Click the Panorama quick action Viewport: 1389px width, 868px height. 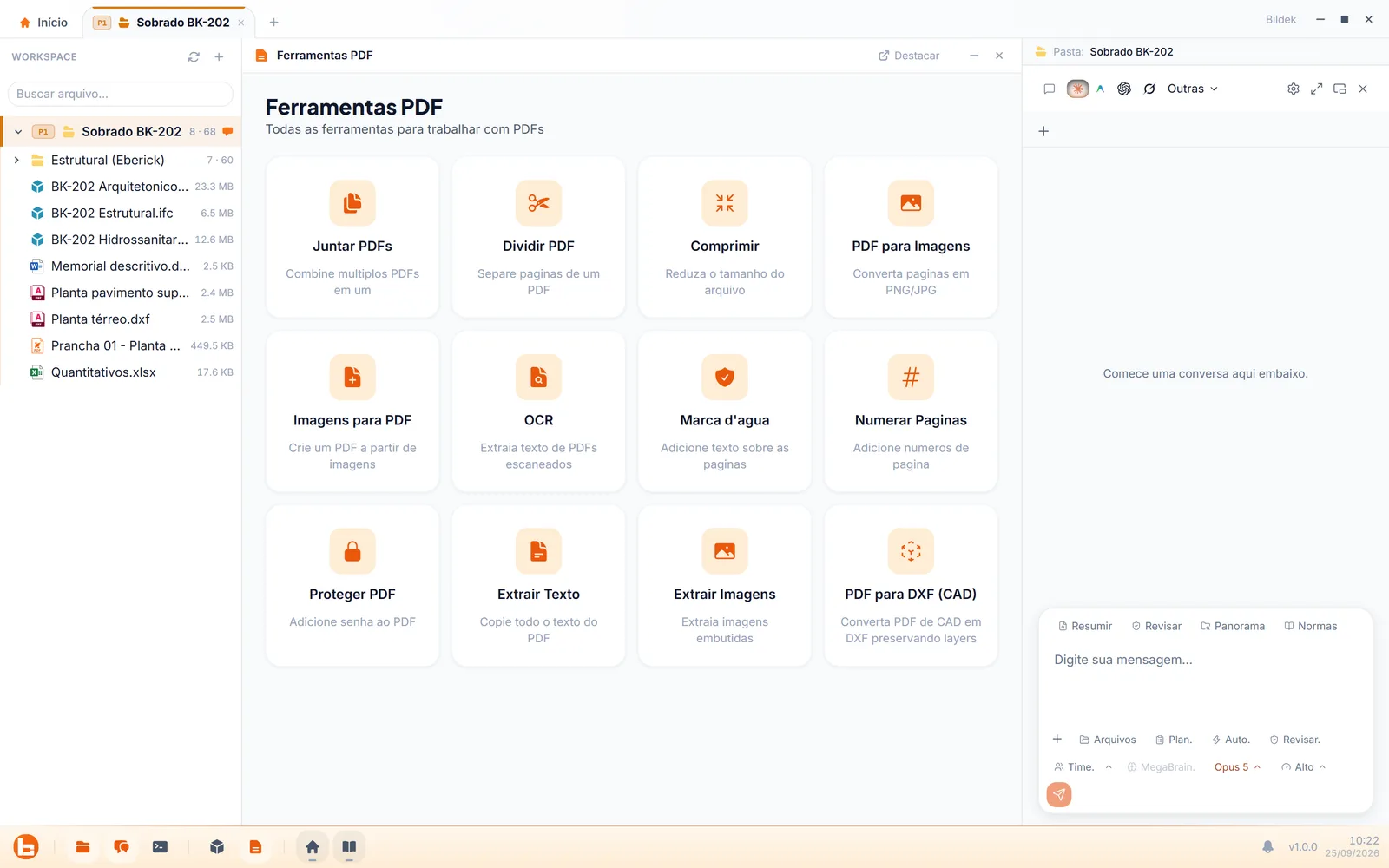tap(1233, 626)
